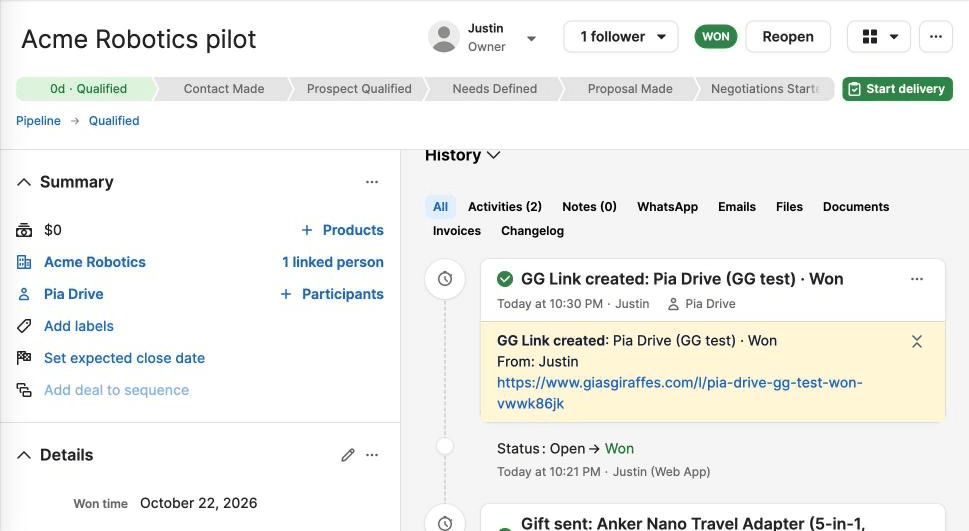
Task: Open the Qualified breadcrumb link
Action: pyautogui.click(x=114, y=121)
